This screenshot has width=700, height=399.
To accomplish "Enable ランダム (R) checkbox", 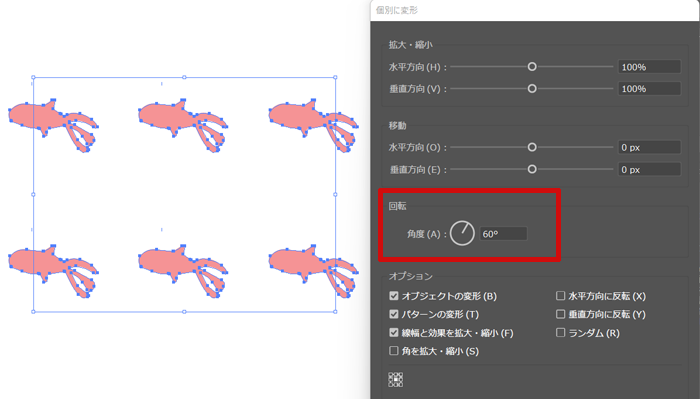I will click(x=560, y=332).
